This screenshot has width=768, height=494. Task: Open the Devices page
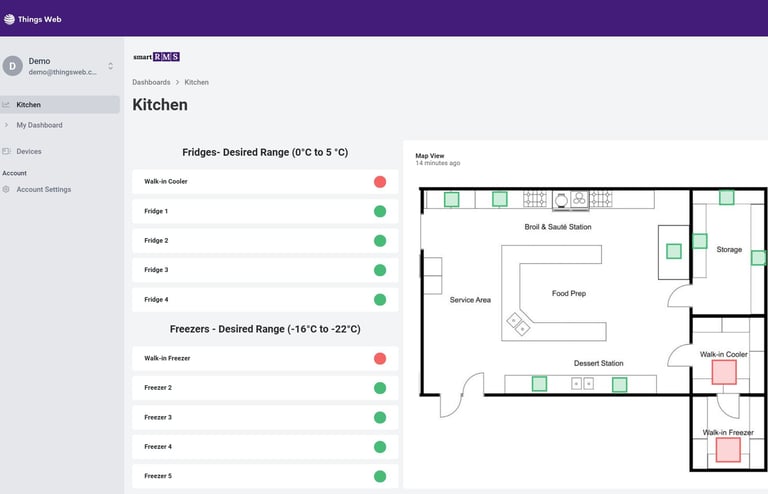[x=29, y=151]
